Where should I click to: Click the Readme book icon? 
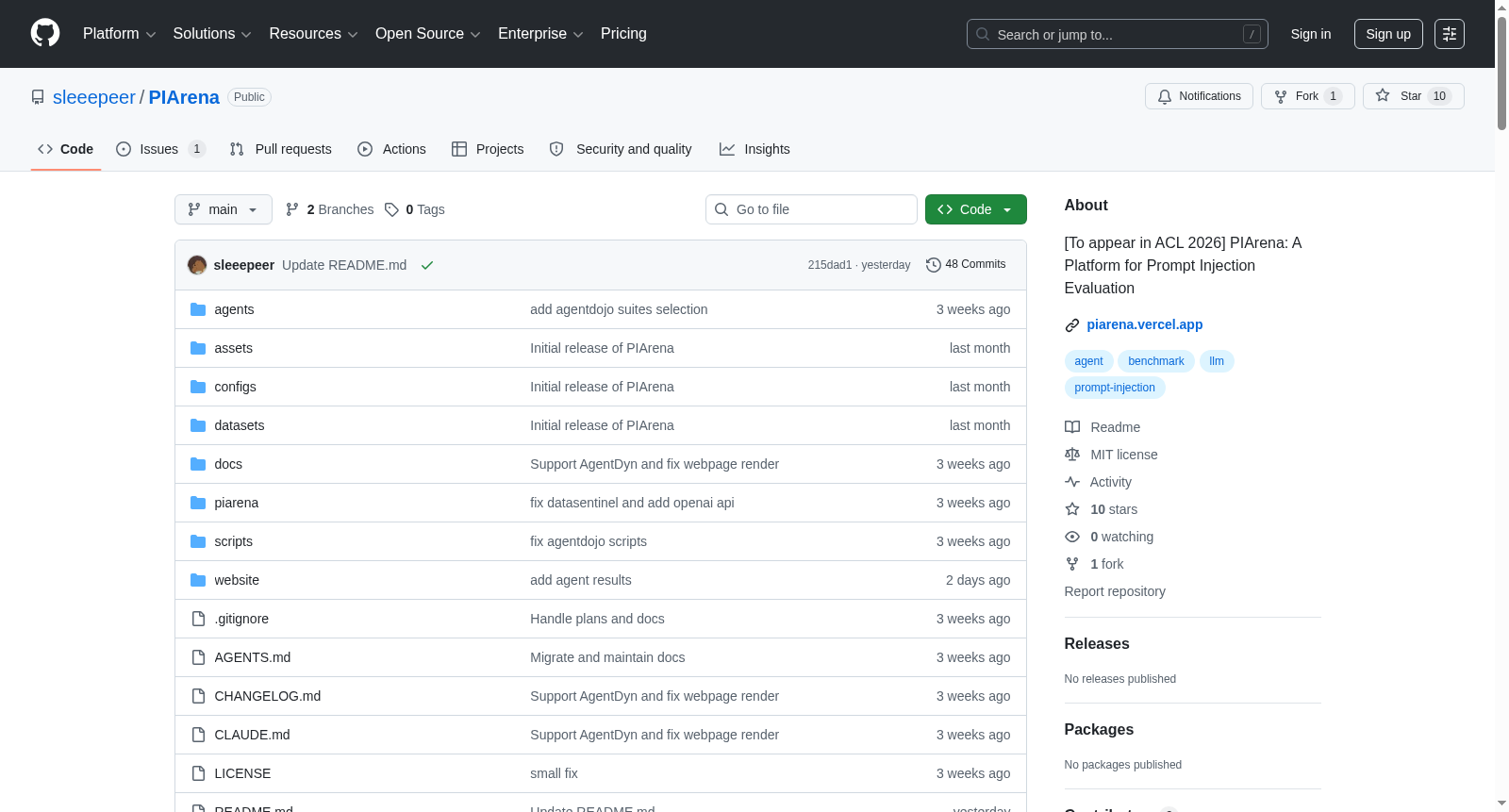(x=1072, y=427)
